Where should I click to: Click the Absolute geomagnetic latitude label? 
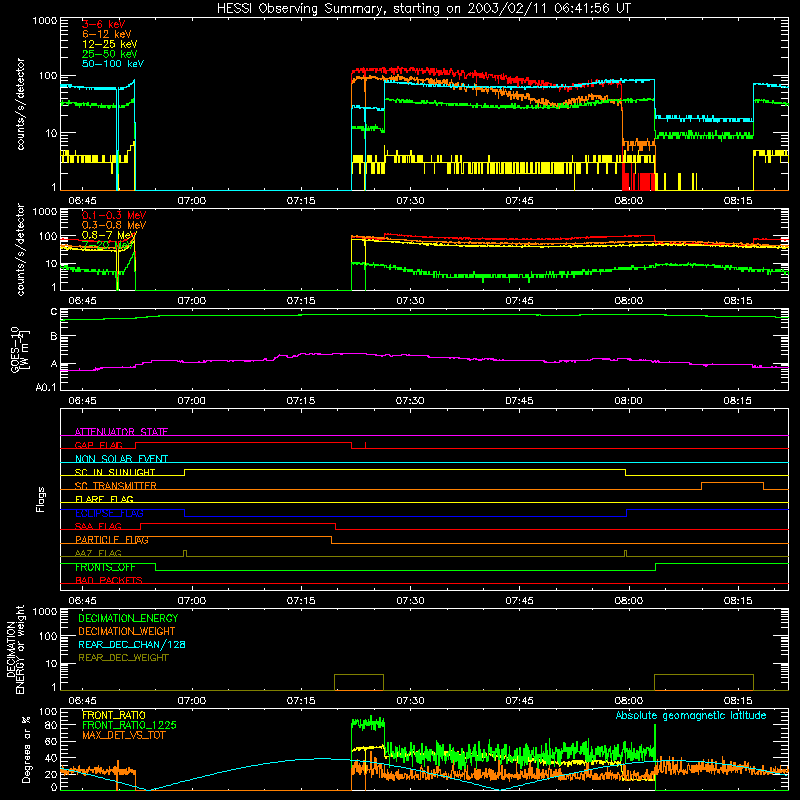click(691, 715)
